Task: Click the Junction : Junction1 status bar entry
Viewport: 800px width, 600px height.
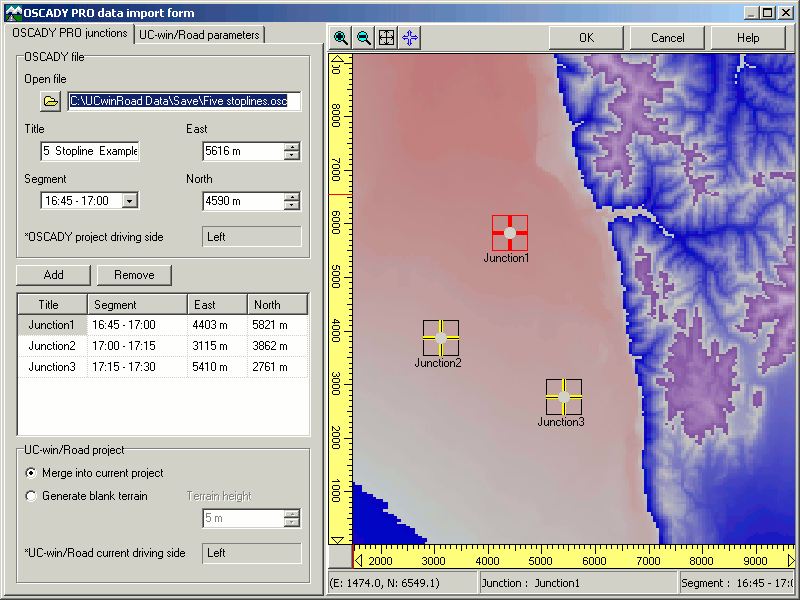Action: [579, 583]
